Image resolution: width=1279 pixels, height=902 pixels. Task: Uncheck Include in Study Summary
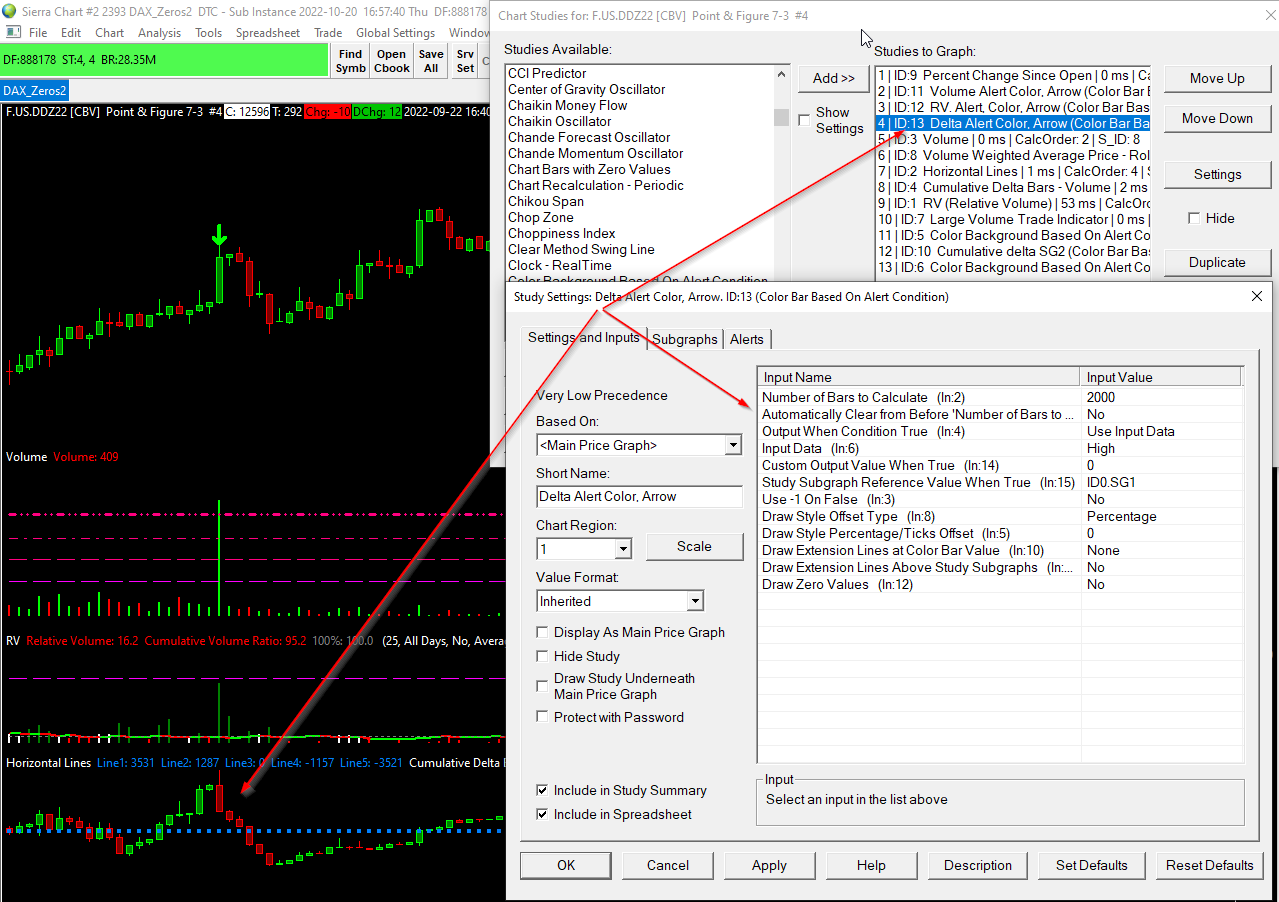[x=542, y=790]
